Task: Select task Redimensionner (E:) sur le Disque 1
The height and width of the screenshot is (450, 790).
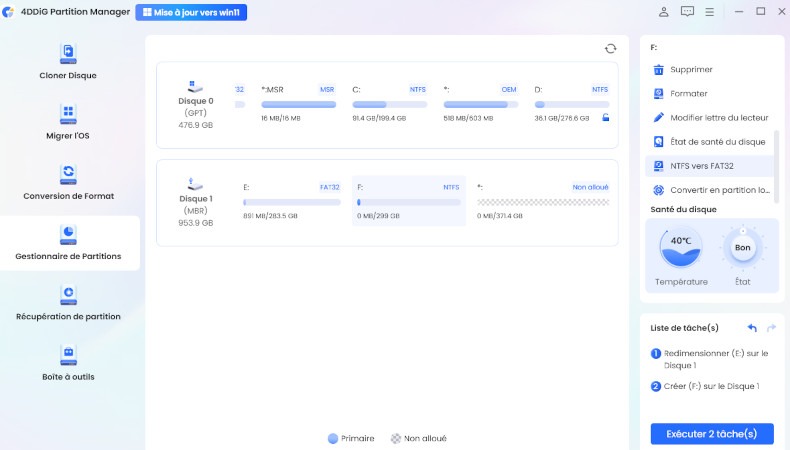Action: (x=710, y=359)
